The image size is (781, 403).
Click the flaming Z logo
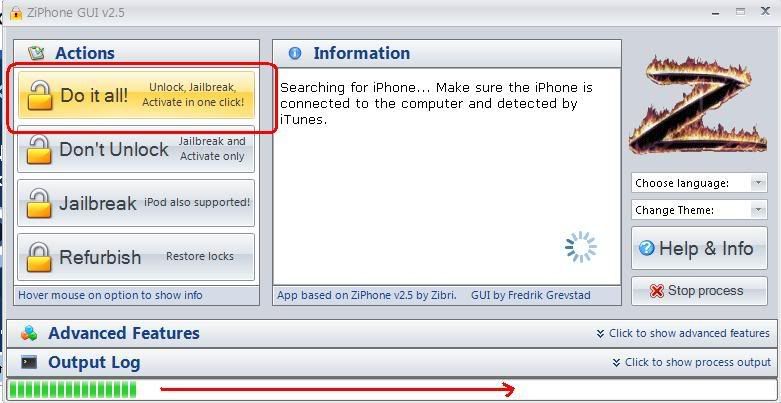click(697, 105)
